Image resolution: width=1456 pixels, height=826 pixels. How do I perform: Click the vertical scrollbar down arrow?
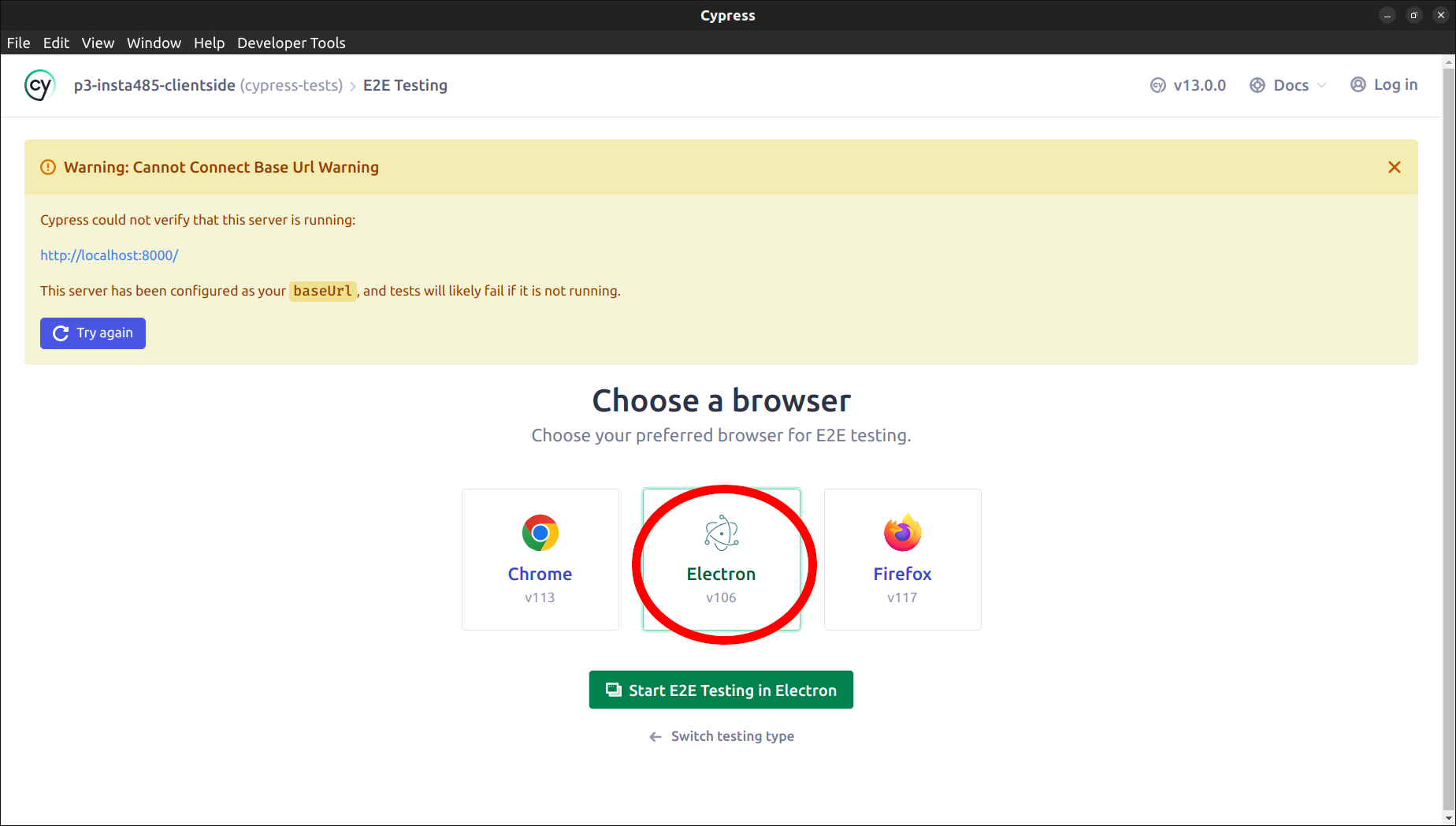(x=1449, y=819)
